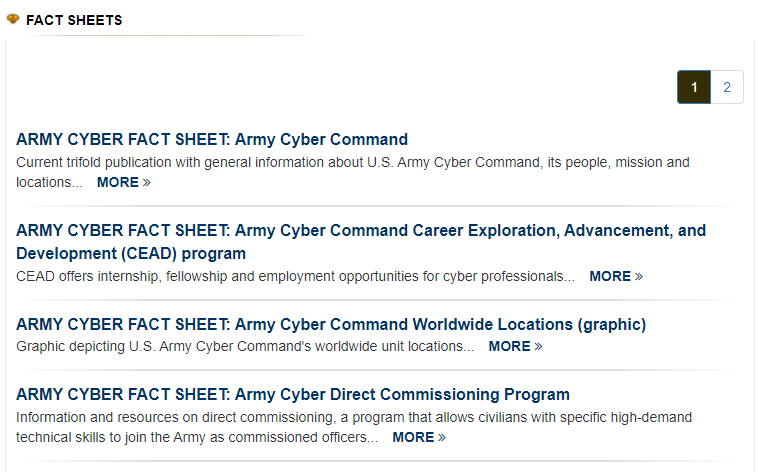Go to page 2 of fact sheets

click(x=727, y=87)
